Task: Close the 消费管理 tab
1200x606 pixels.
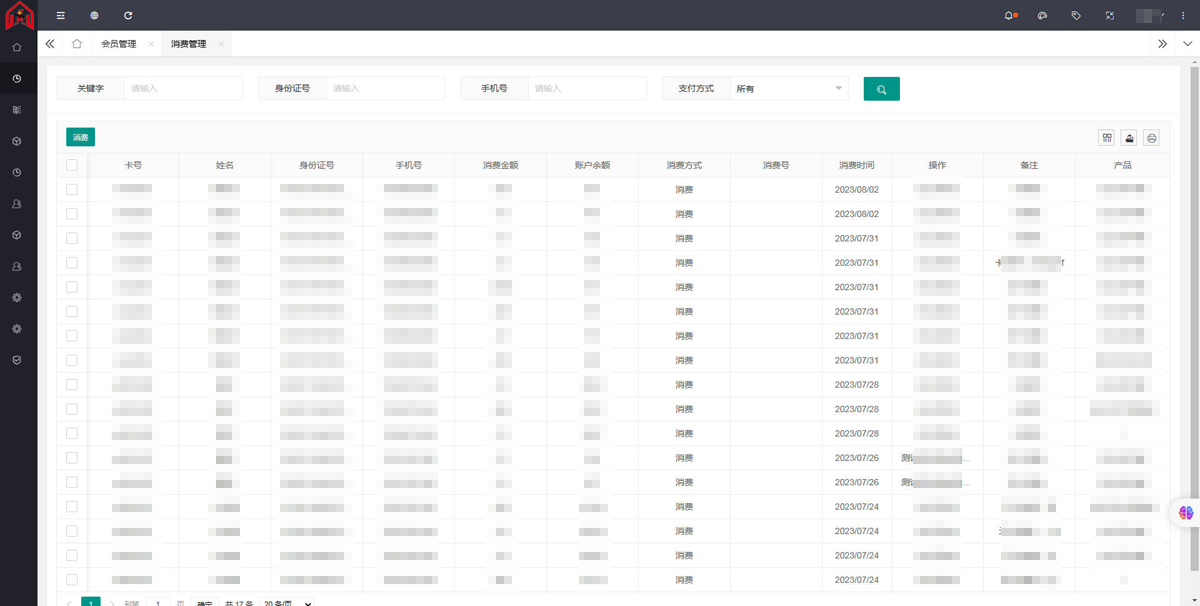Action: coord(221,44)
